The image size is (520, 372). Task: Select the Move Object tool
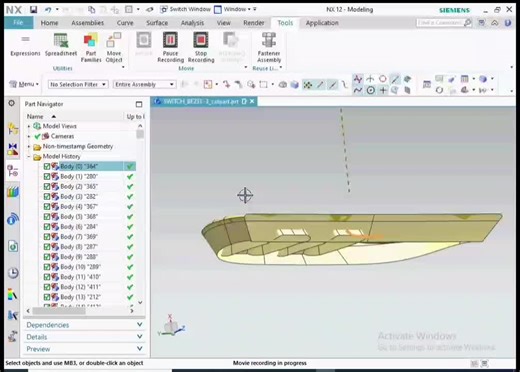(x=114, y=48)
